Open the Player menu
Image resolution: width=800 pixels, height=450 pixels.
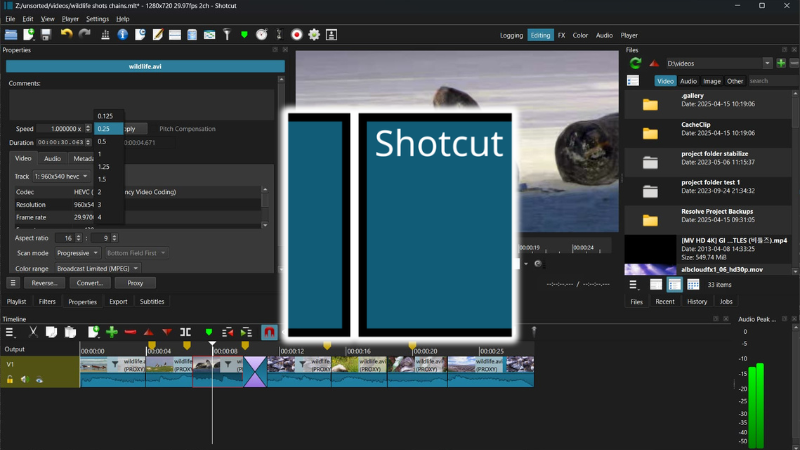tap(70, 19)
